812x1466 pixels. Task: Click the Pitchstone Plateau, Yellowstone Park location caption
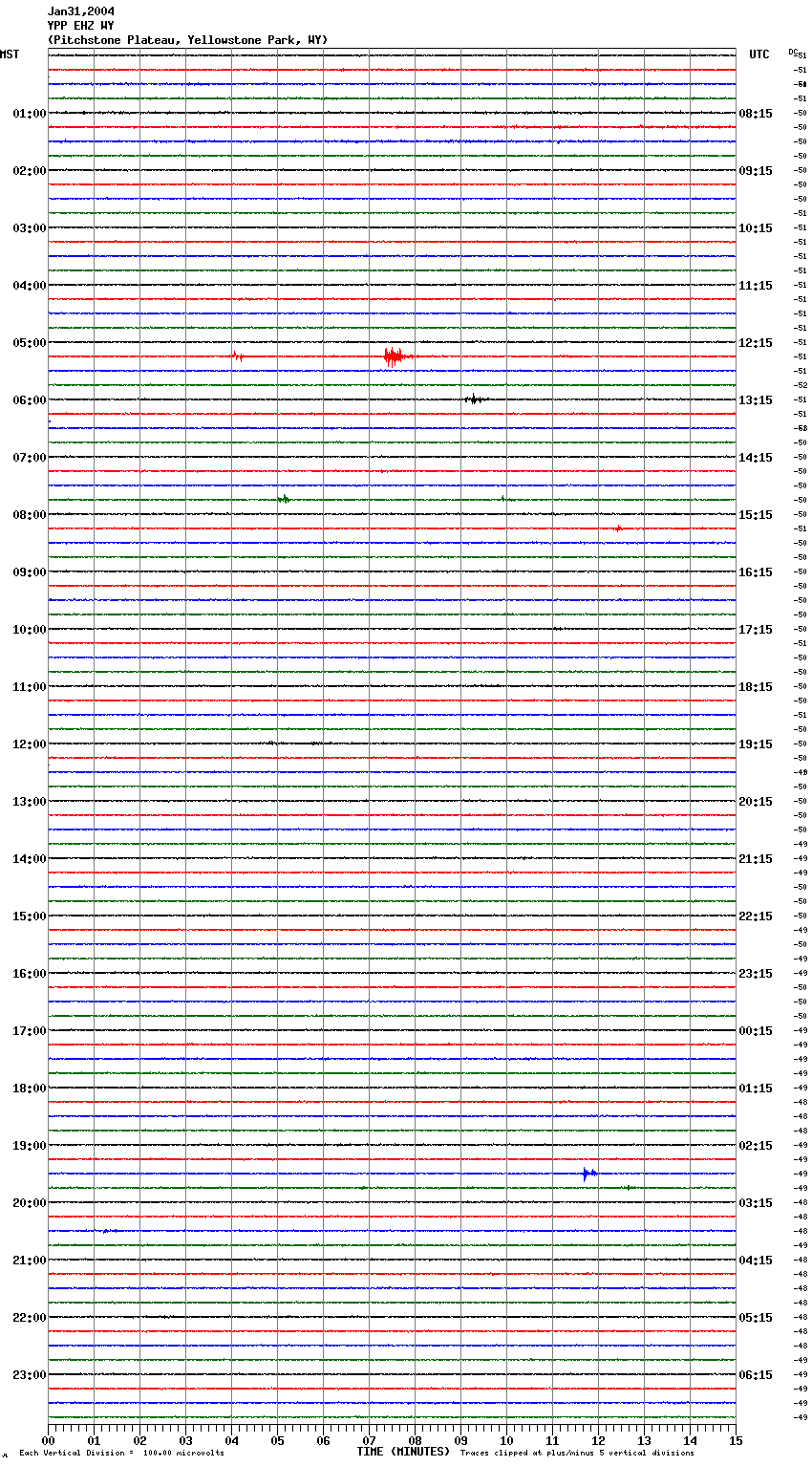(187, 40)
